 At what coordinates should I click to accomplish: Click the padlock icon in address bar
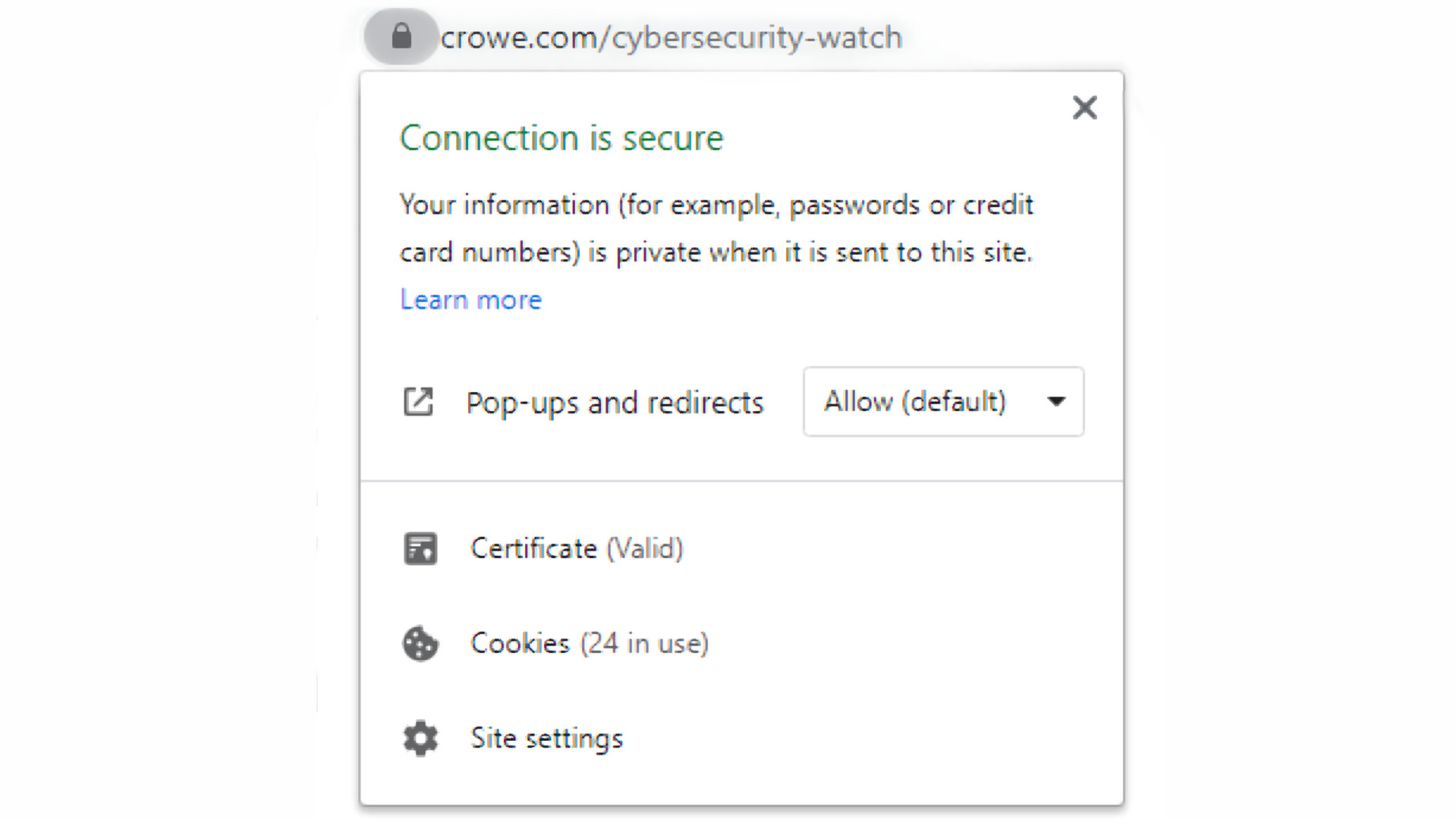coord(401,36)
